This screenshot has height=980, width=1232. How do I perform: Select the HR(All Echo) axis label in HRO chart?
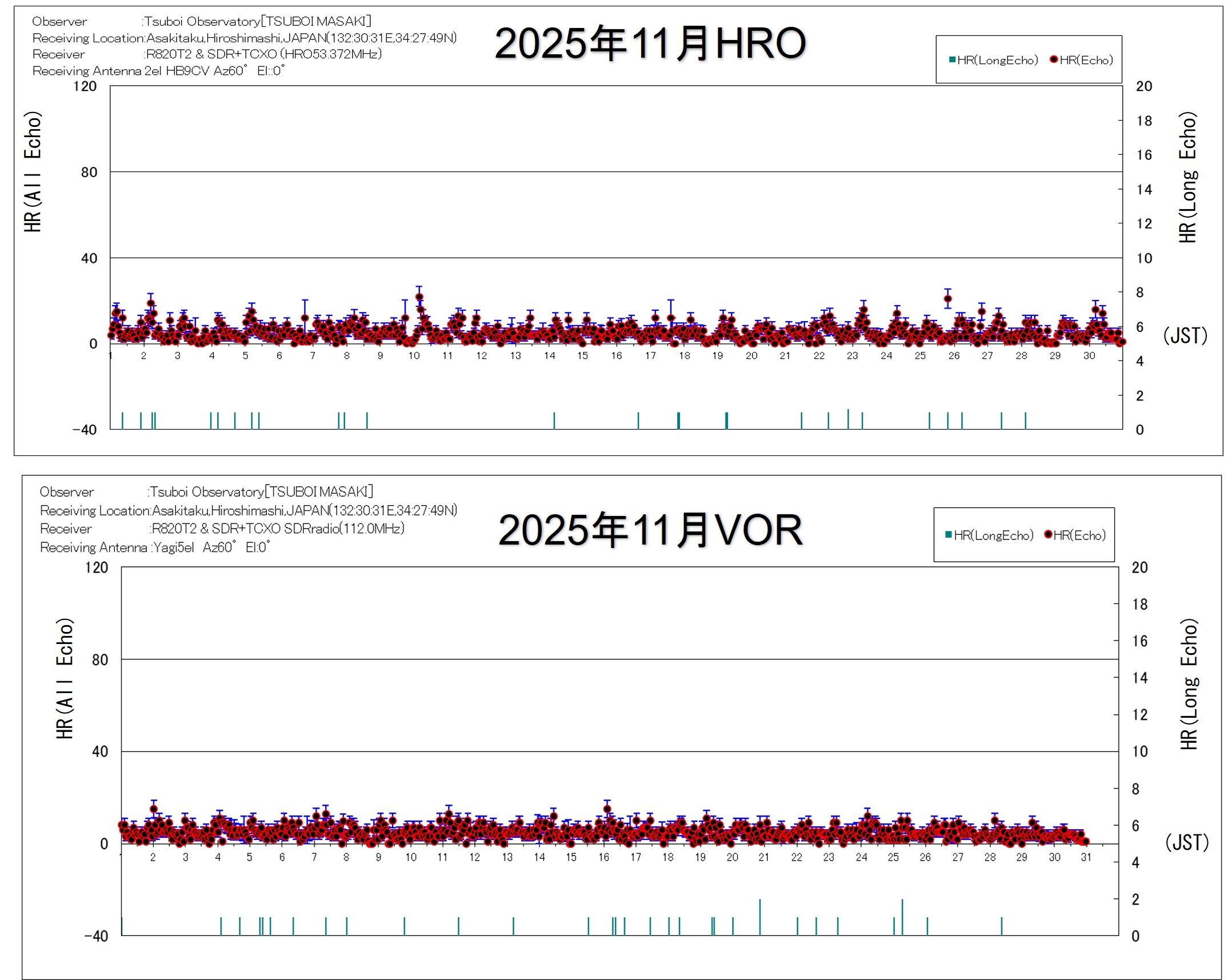(33, 171)
